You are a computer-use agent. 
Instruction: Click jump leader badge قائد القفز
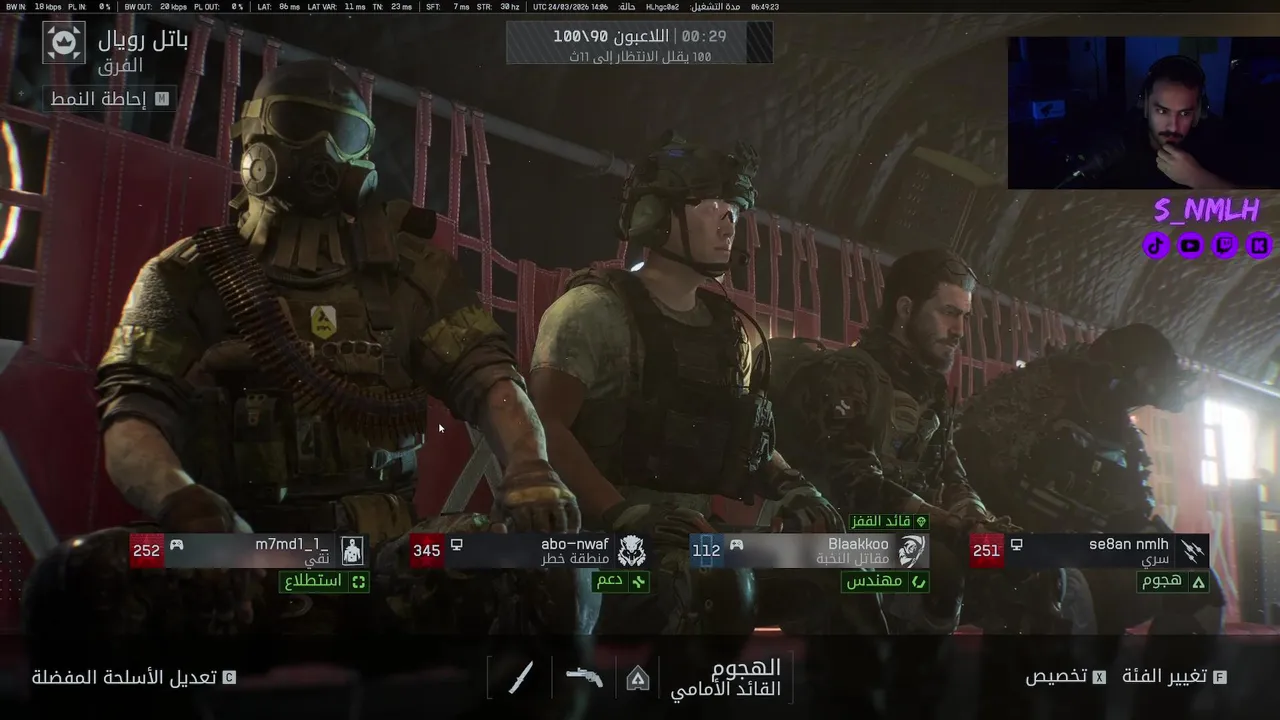click(x=888, y=522)
